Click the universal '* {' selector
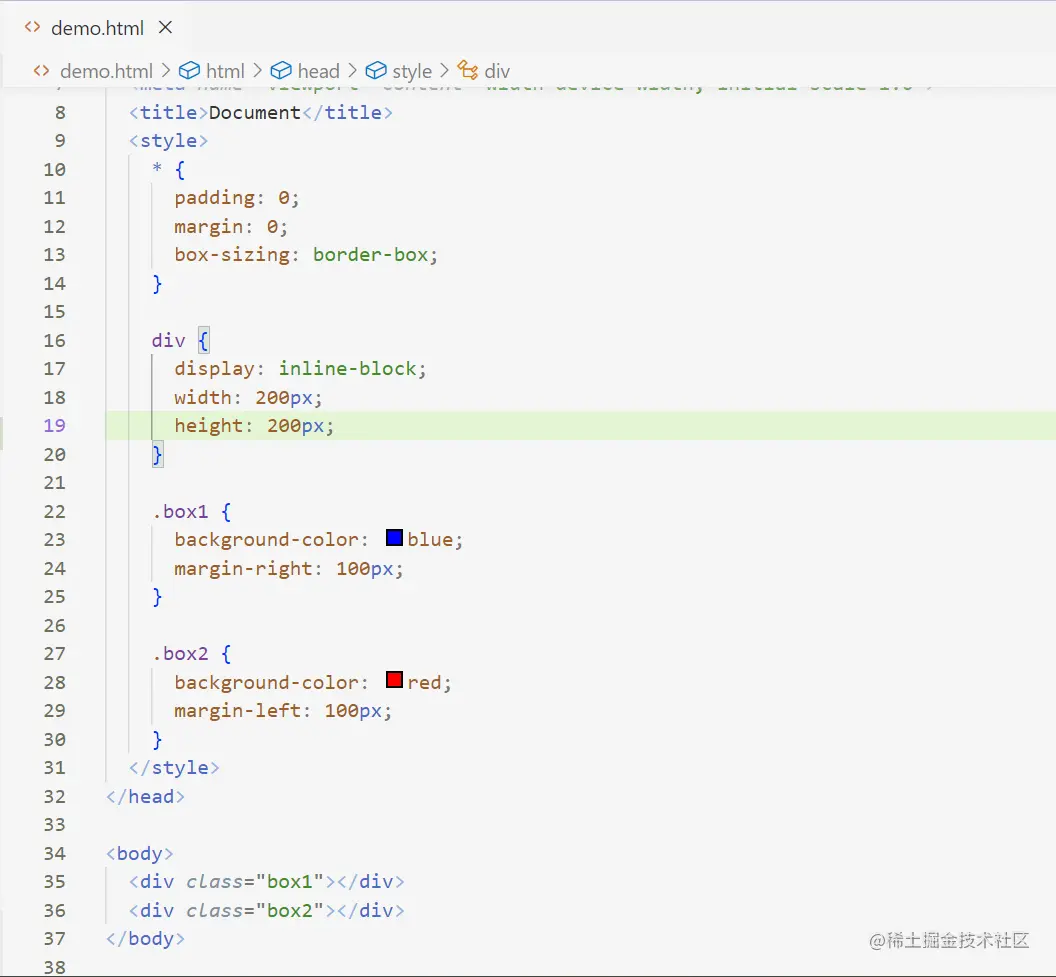 [168, 169]
